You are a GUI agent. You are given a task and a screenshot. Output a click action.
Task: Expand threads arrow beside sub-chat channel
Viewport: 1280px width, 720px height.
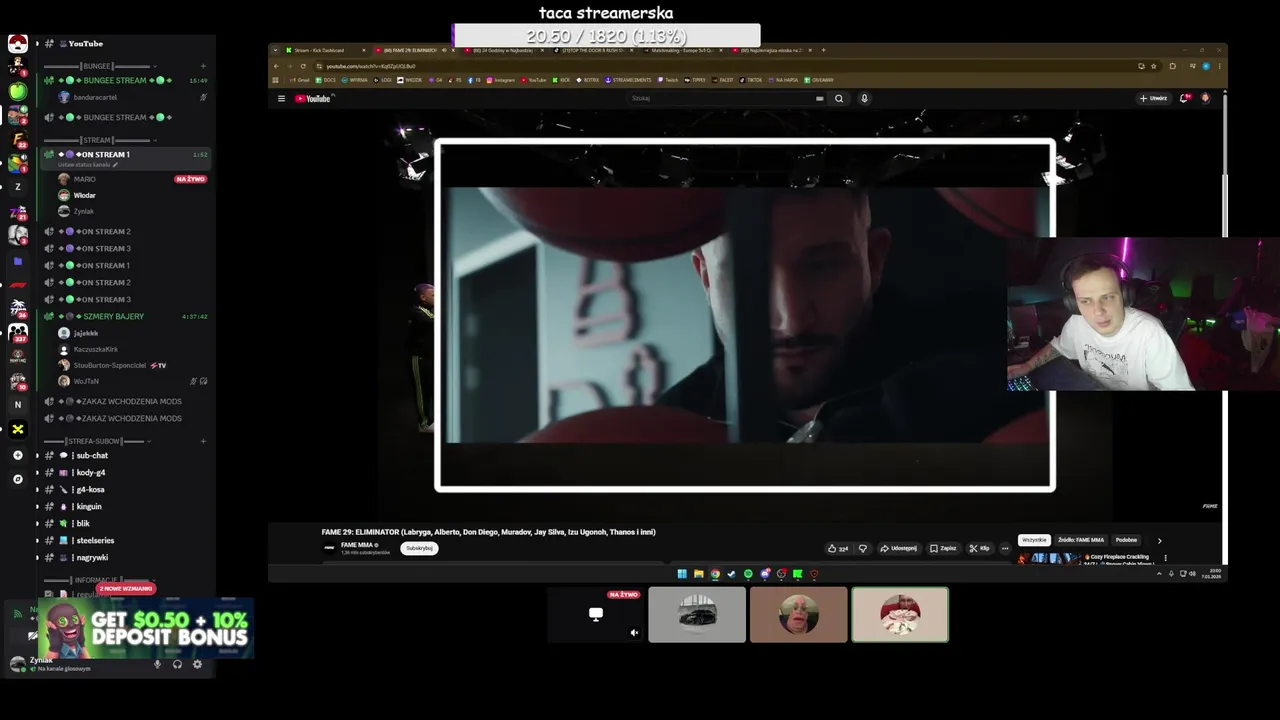pyautogui.click(x=37, y=456)
